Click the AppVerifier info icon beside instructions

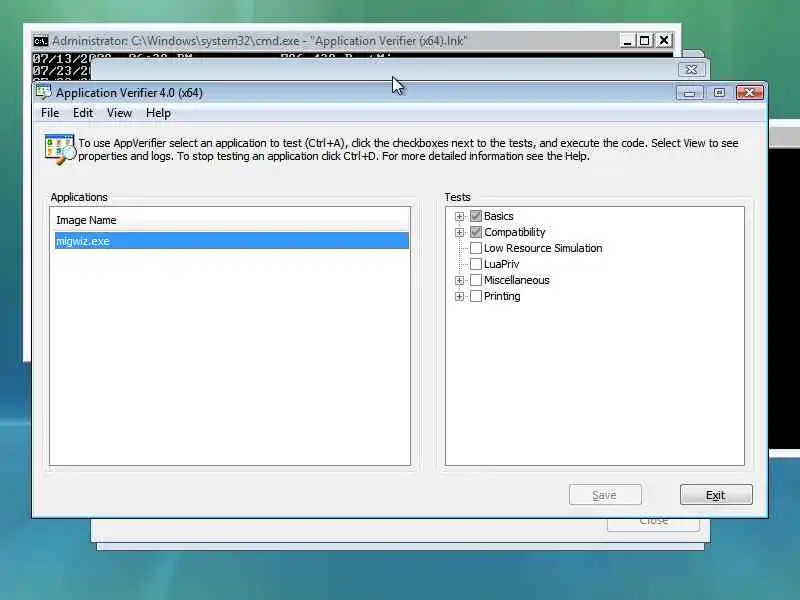[x=60, y=149]
